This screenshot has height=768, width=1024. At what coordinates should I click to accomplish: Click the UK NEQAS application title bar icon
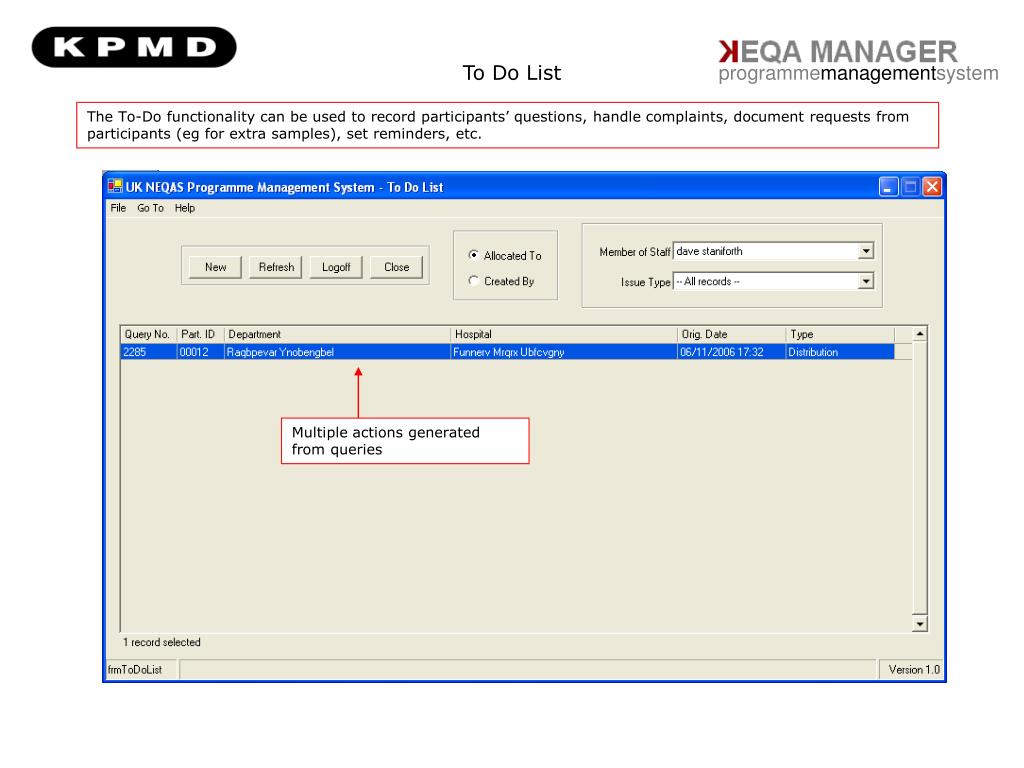pos(115,187)
